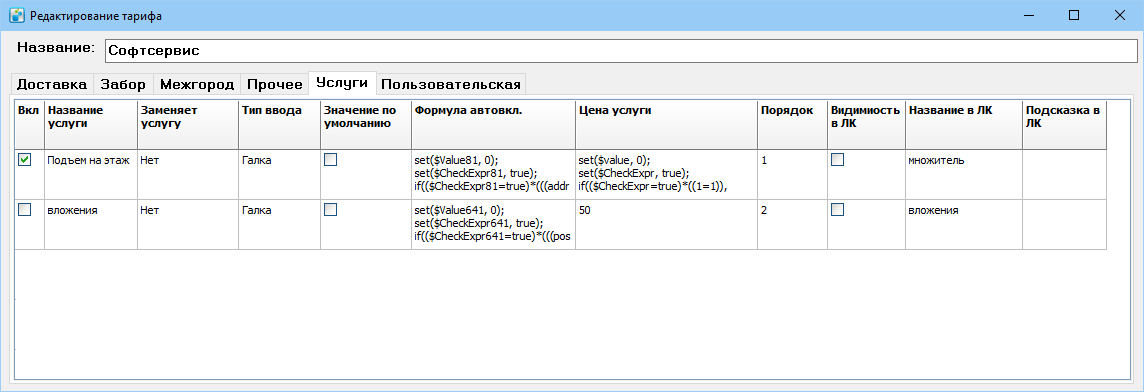
Task: Check Видимость в ЛК for вложения row
Action: pos(838,210)
